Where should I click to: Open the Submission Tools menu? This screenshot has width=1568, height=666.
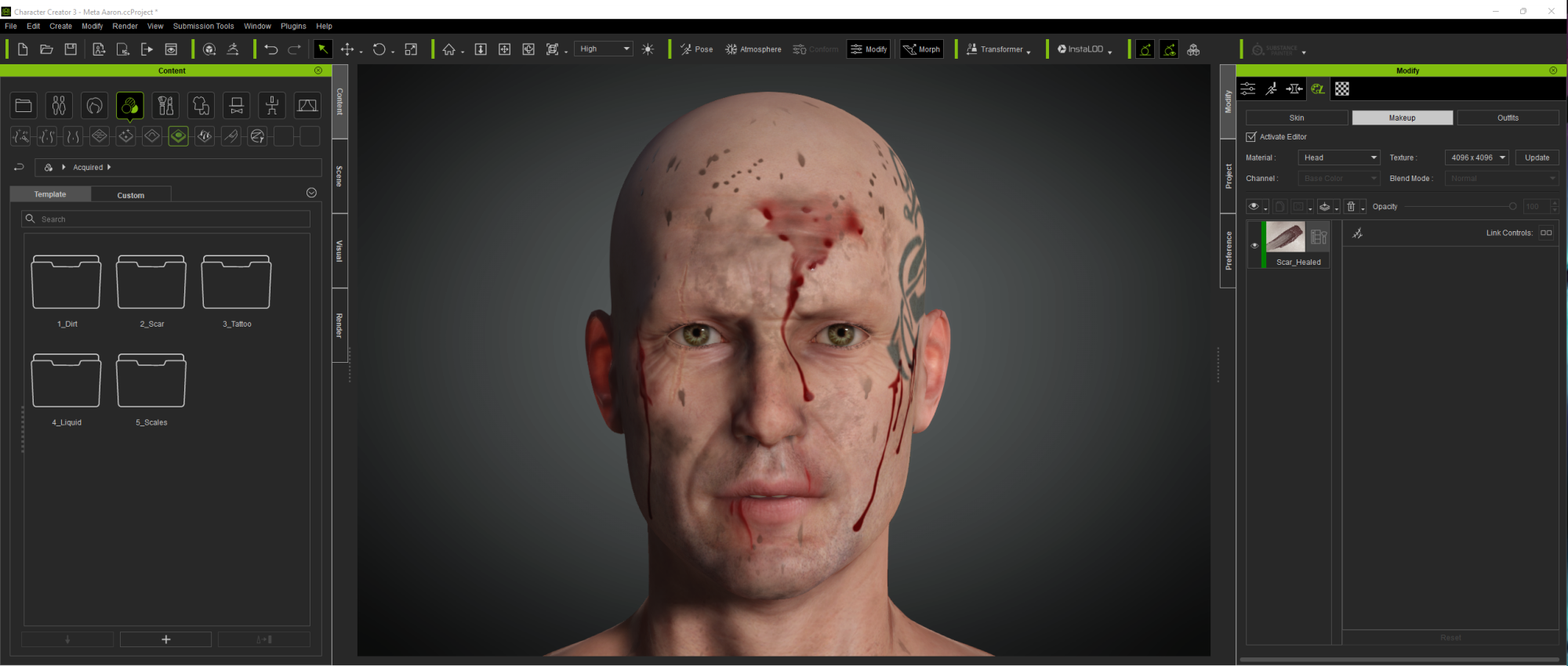point(203,27)
